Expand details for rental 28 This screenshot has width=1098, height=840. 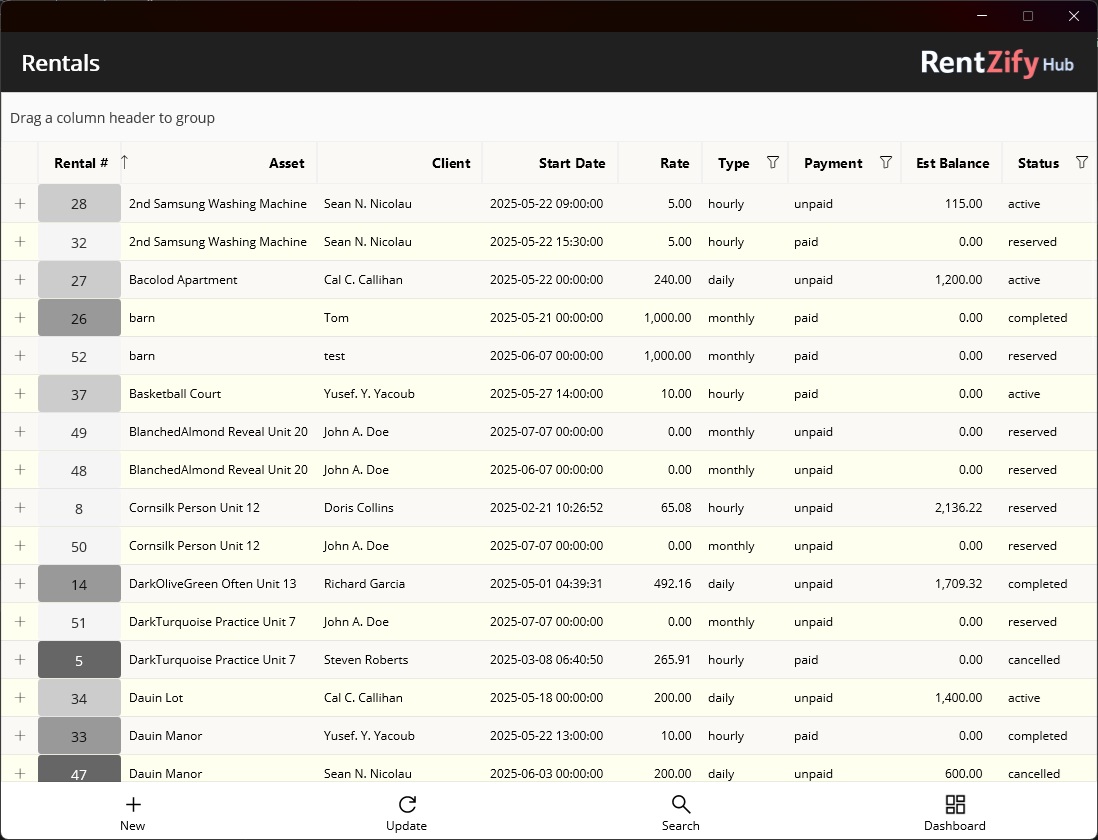coord(19,204)
